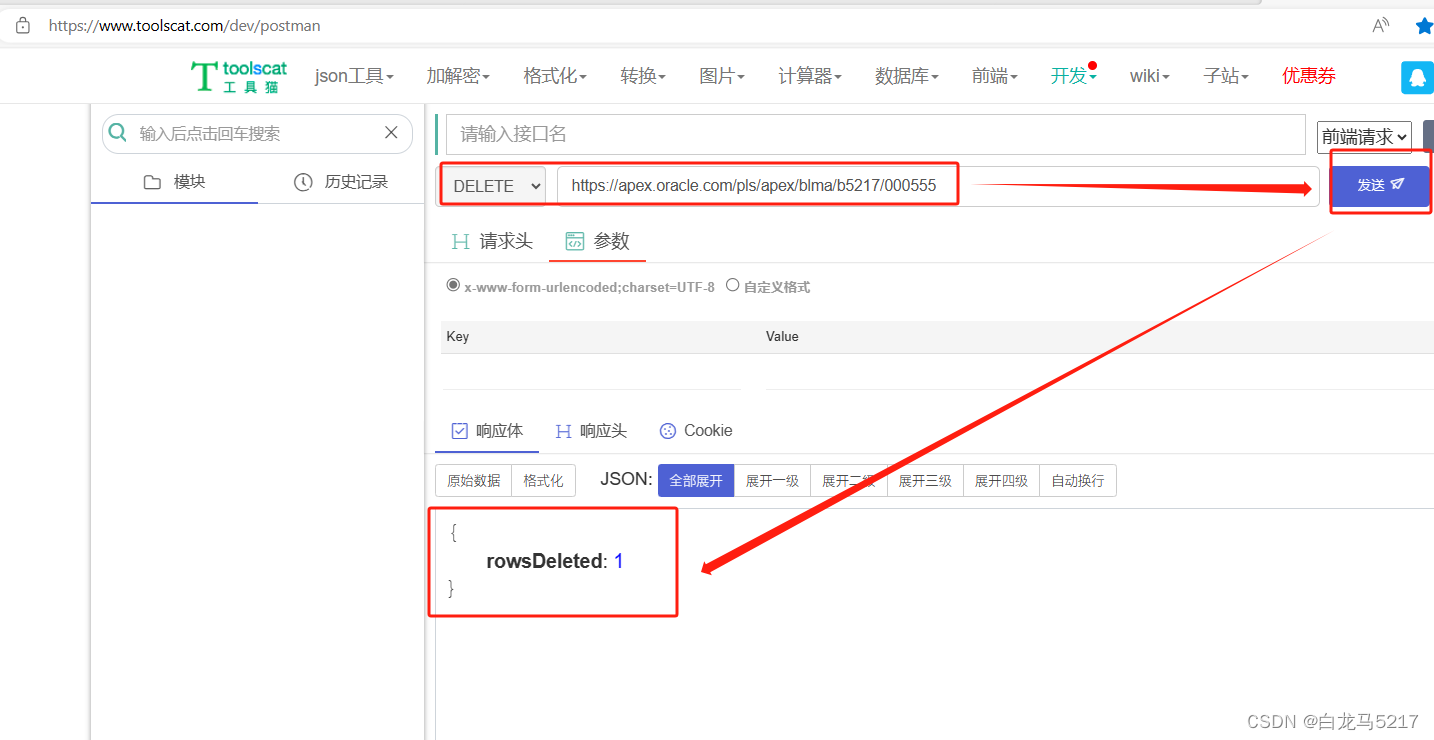This screenshot has width=1434, height=740.
Task: Open the 加解密 menu
Action: 458,76
